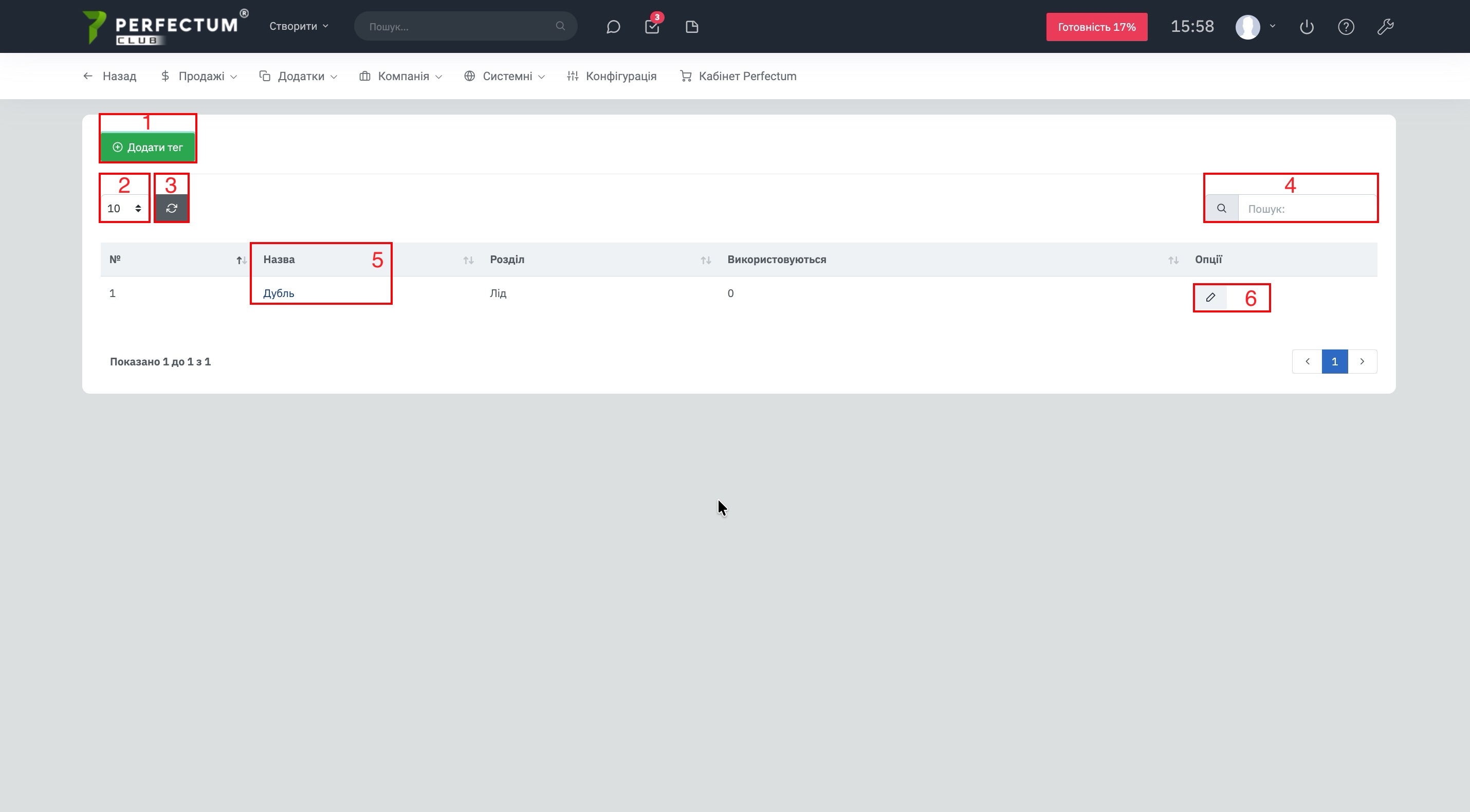Edit the Дубль tag with pencil icon
The width and height of the screenshot is (1470, 812).
coord(1210,297)
